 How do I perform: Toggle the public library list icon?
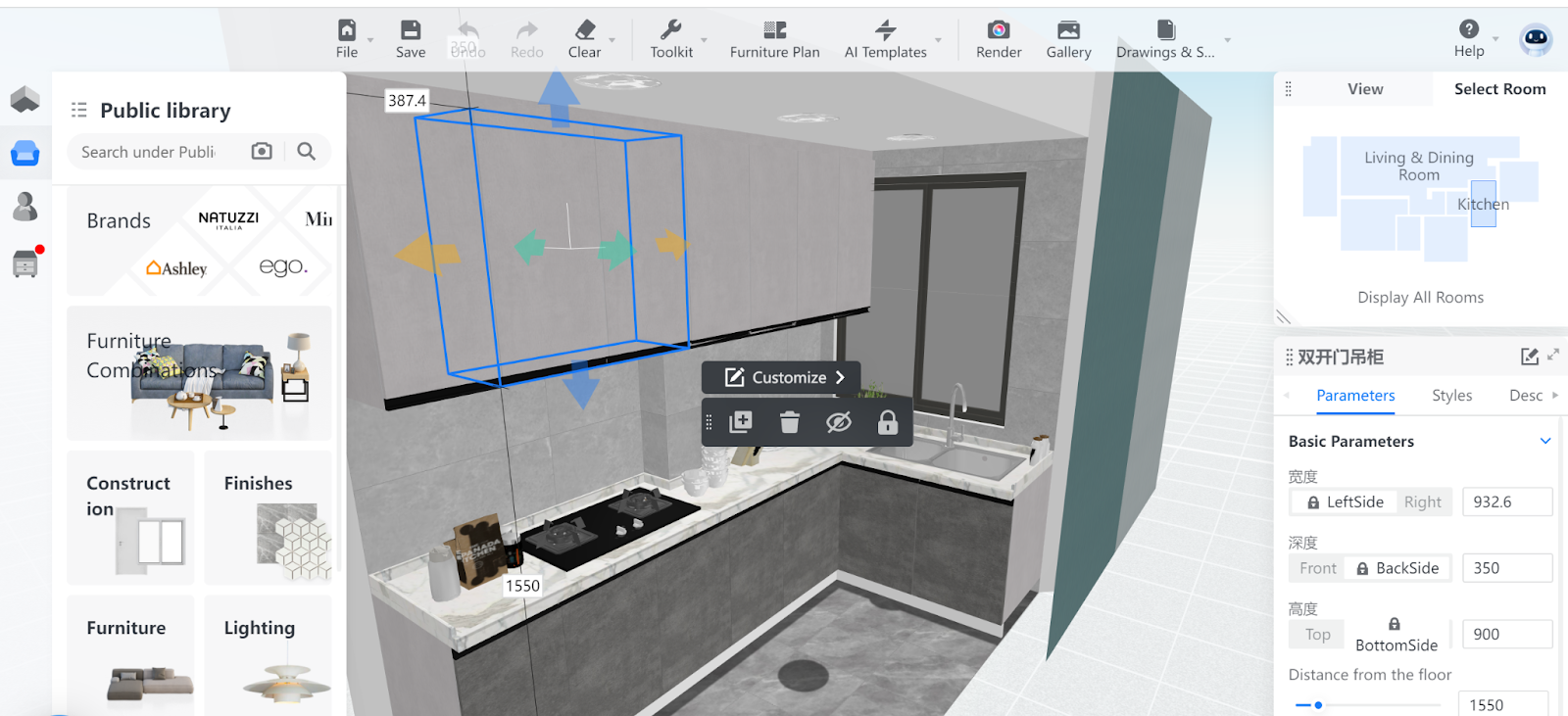click(79, 110)
